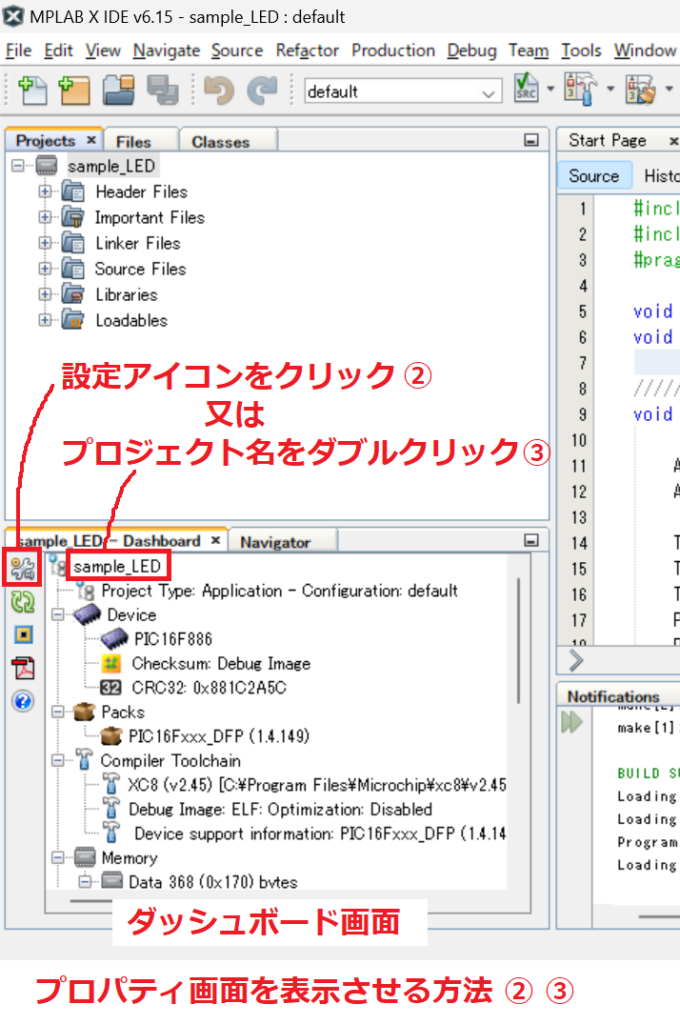
Task: Open the Edit menu
Action: coord(58,50)
